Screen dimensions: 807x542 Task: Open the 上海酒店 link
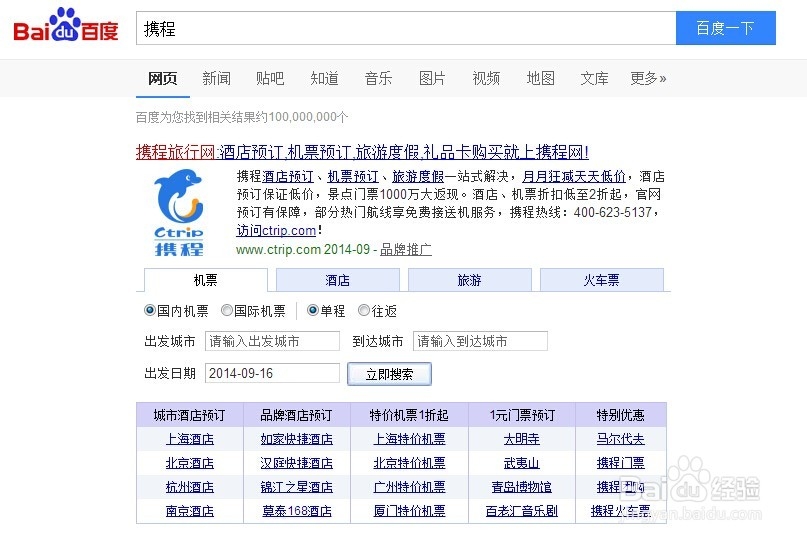click(x=190, y=439)
